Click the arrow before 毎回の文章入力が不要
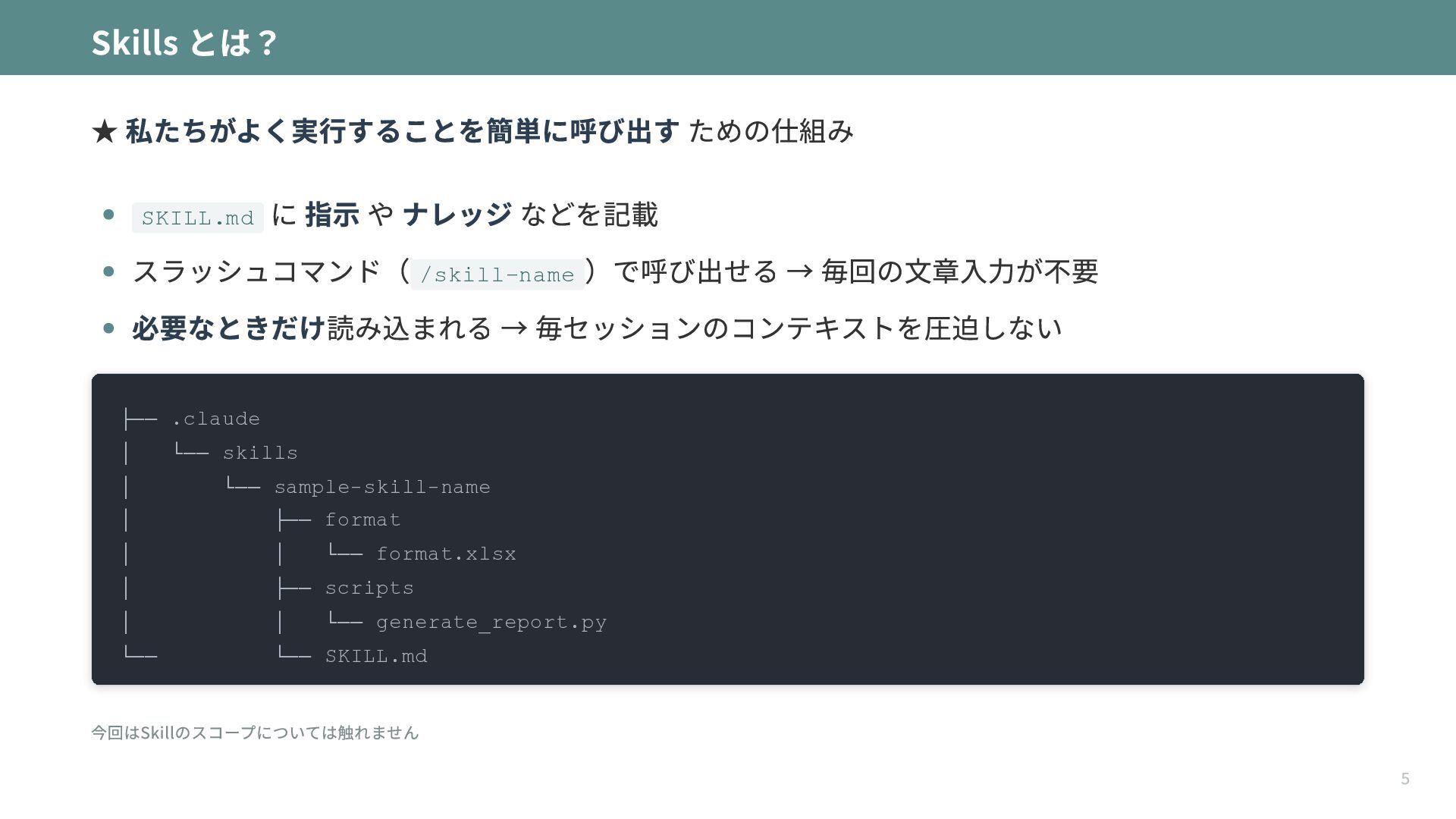 (799, 271)
